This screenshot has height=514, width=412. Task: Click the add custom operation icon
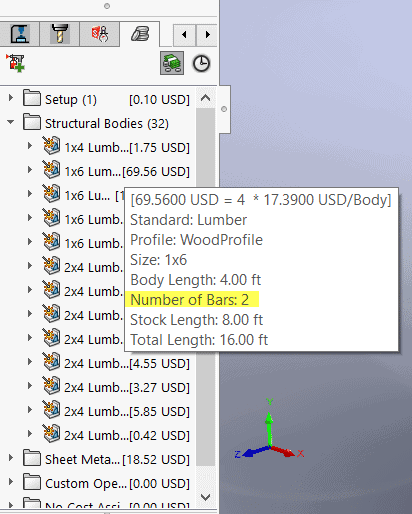point(15,63)
